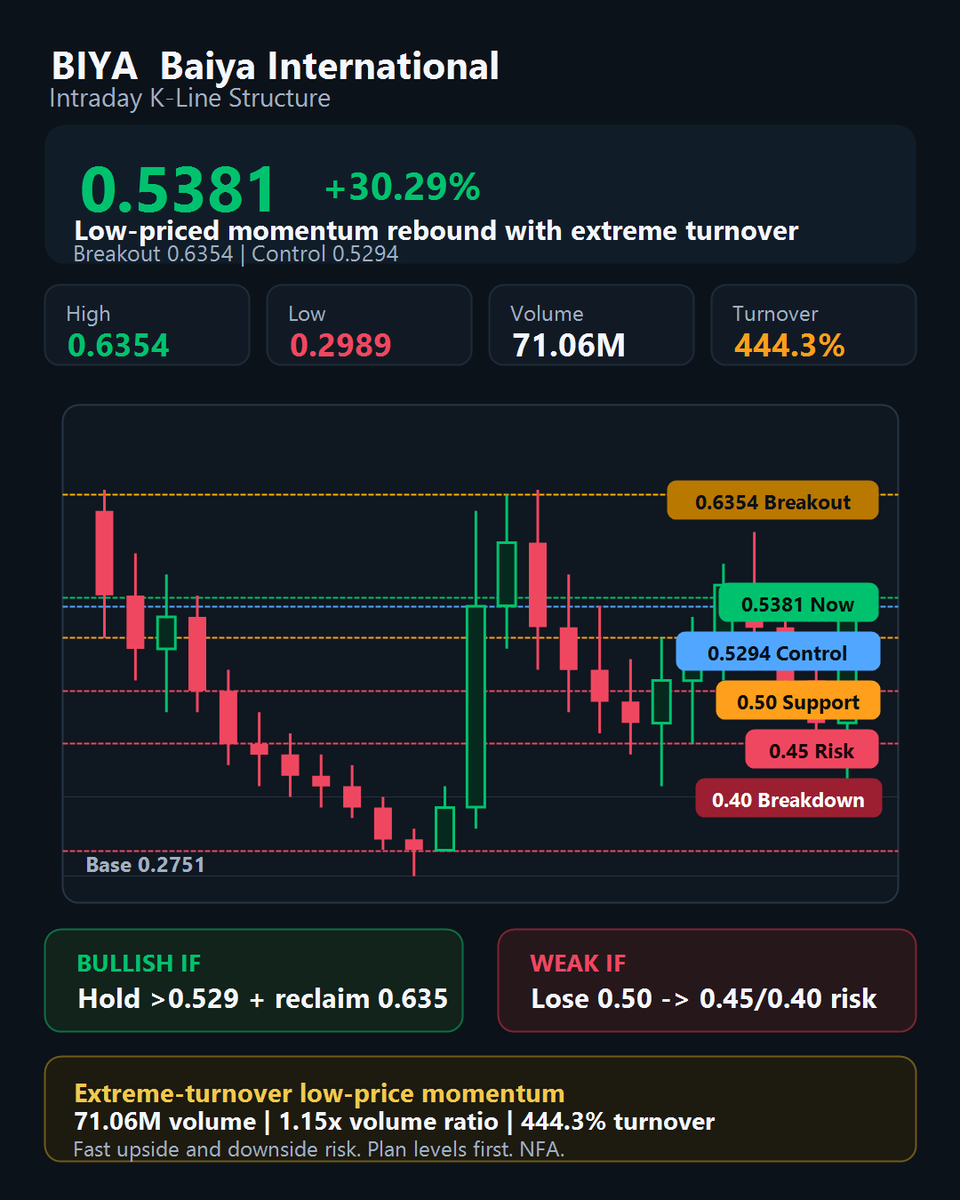Click the +30.29% change value
960x1200 pixels.
403,187
